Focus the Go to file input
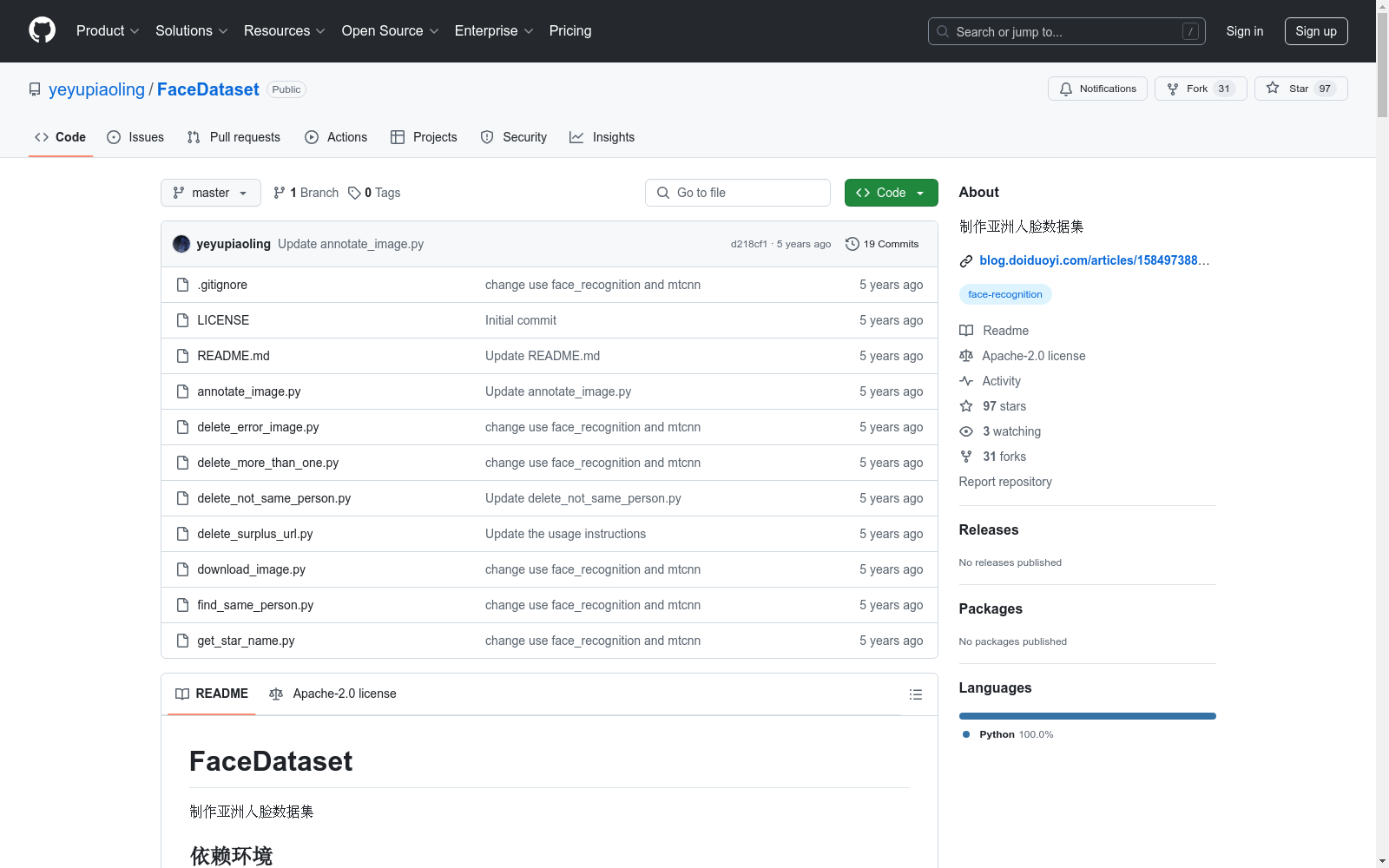 (738, 193)
